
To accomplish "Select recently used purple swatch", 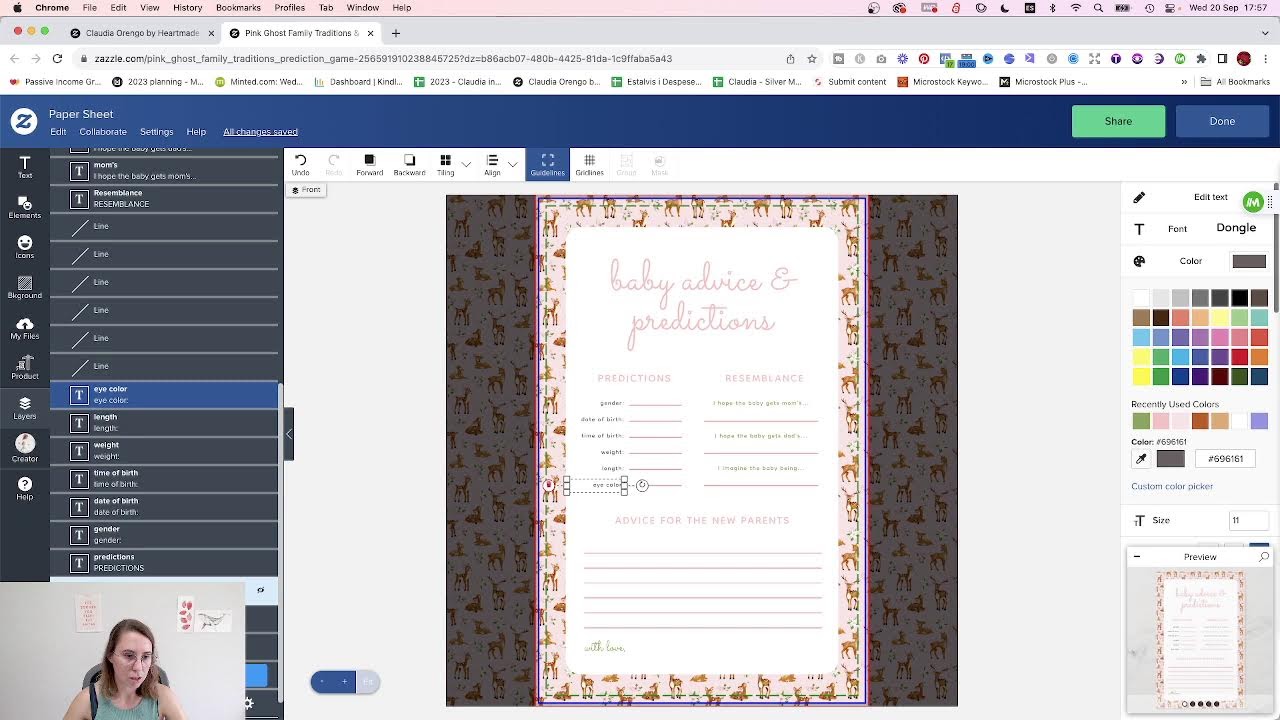I will (1259, 421).
